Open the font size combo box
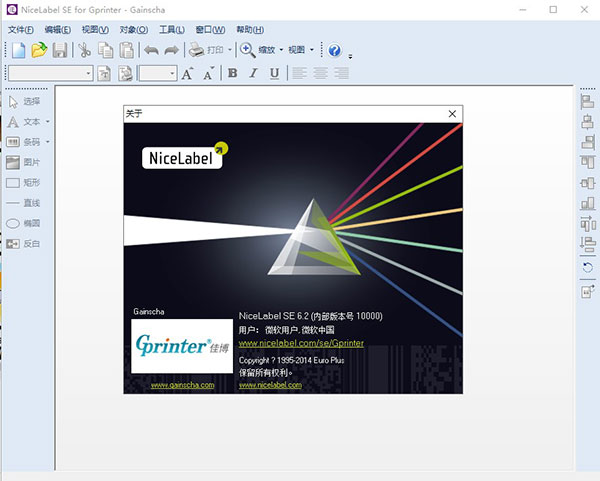600x481 pixels. (158, 73)
